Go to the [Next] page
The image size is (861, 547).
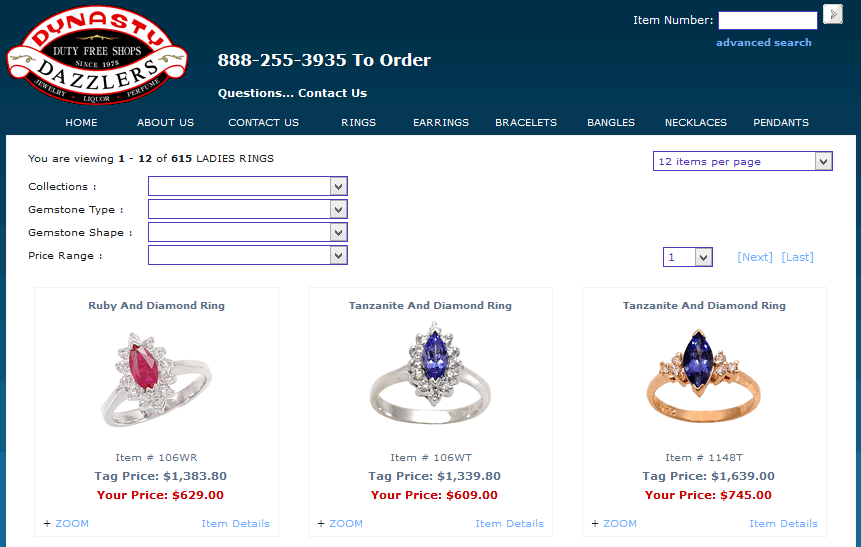pyautogui.click(x=754, y=257)
